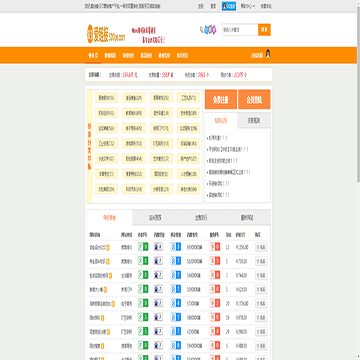Select the first (active, underlined) tab in orange navbar
The width and height of the screenshot is (360, 360).
coord(93,55)
